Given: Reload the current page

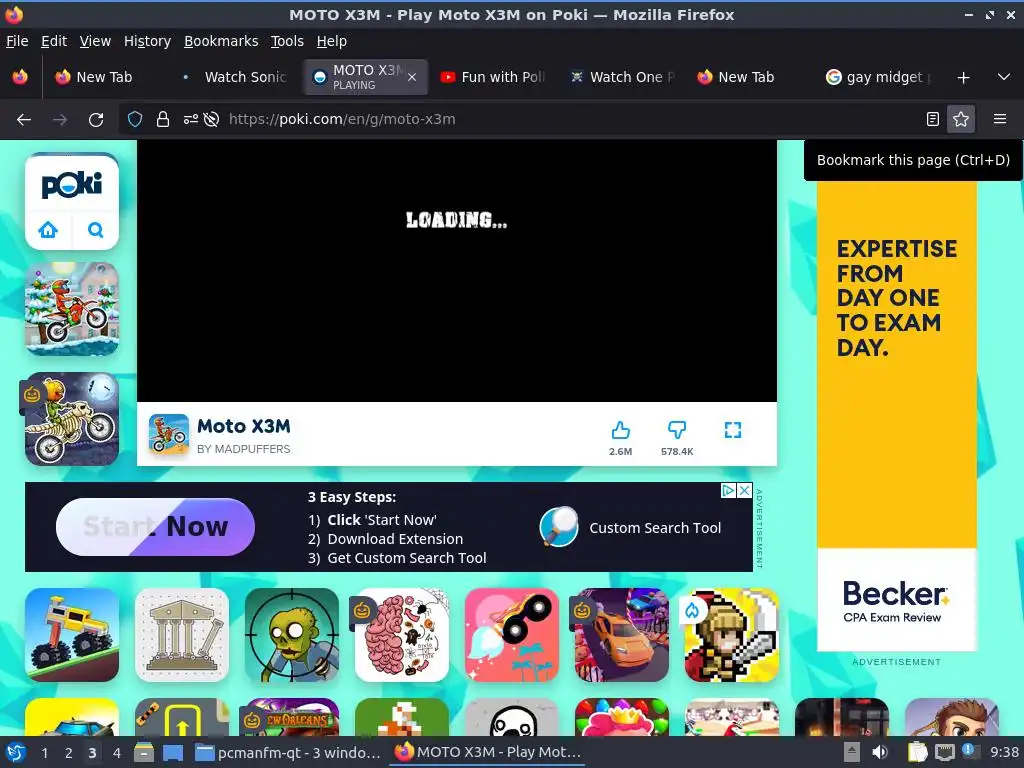Looking at the screenshot, I should click(x=96, y=120).
